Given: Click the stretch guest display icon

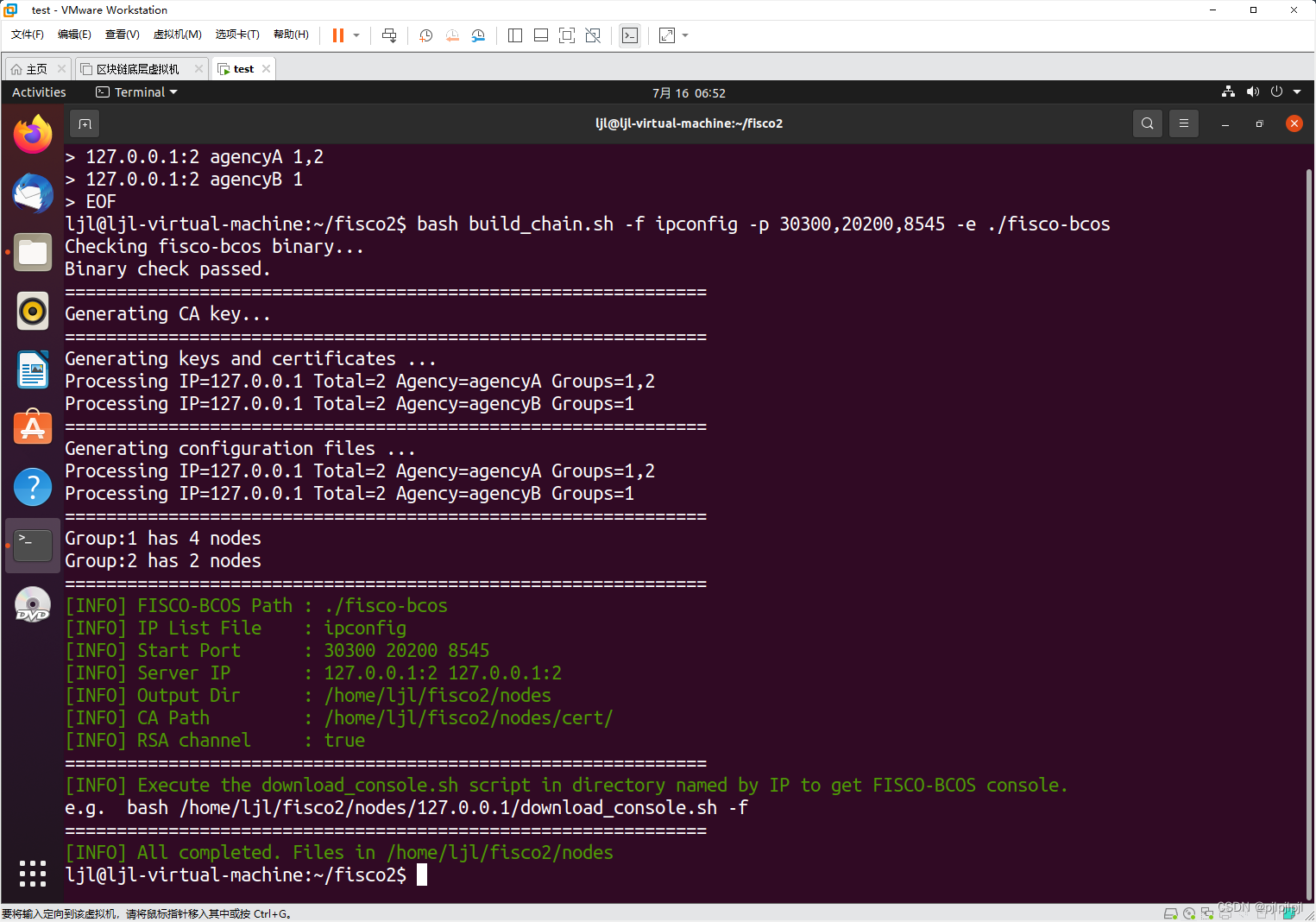Looking at the screenshot, I should [x=667, y=35].
